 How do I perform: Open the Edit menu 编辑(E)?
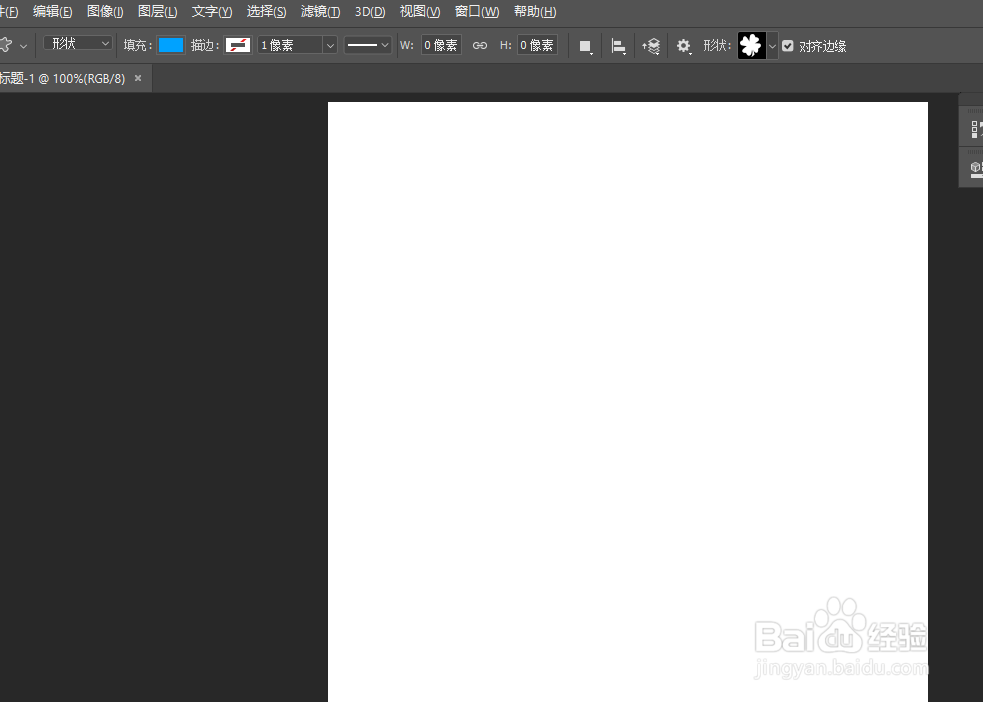click(x=53, y=12)
